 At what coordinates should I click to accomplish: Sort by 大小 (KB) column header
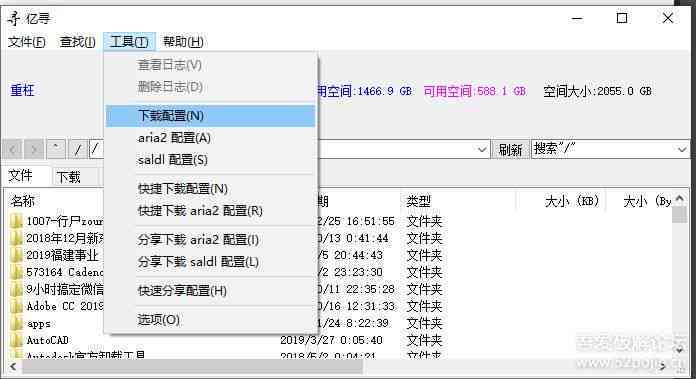pyautogui.click(x=572, y=201)
